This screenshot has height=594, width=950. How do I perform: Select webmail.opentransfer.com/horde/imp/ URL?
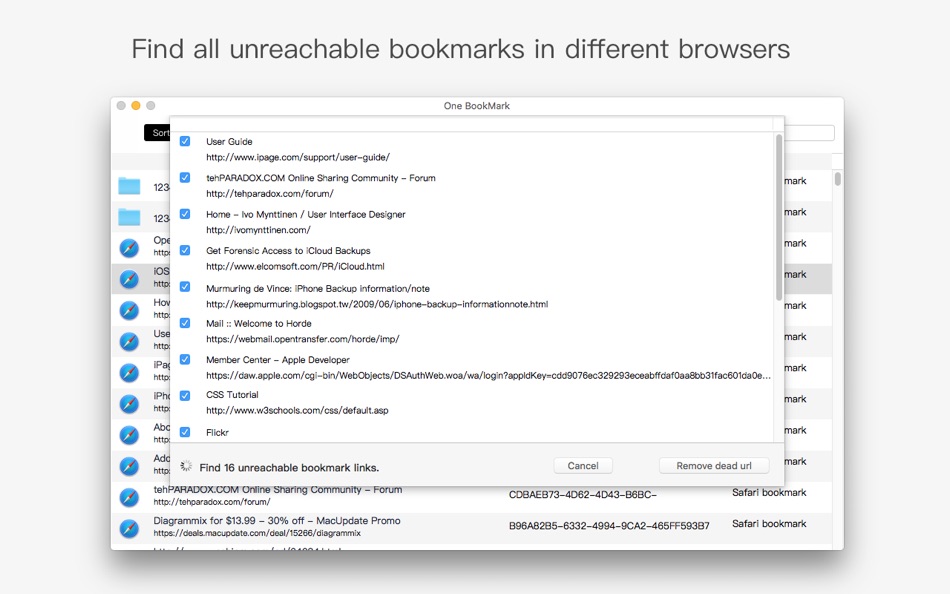pos(302,339)
